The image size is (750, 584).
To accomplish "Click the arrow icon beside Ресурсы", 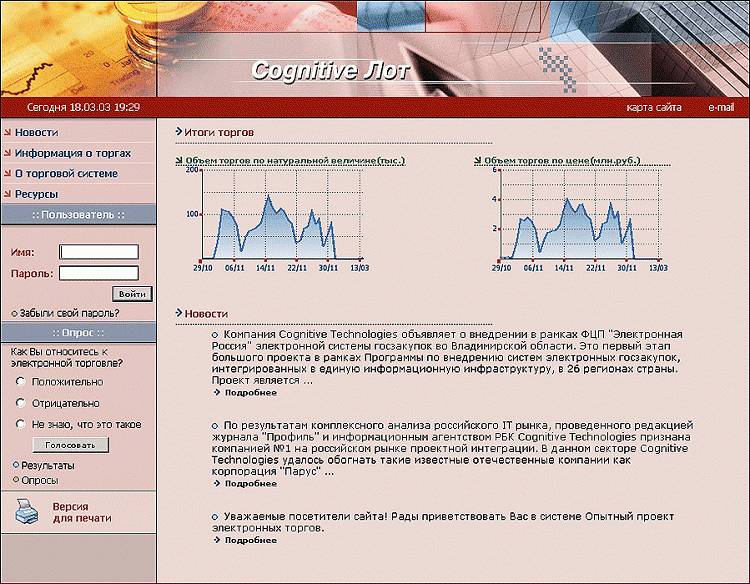I will tap(8, 194).
